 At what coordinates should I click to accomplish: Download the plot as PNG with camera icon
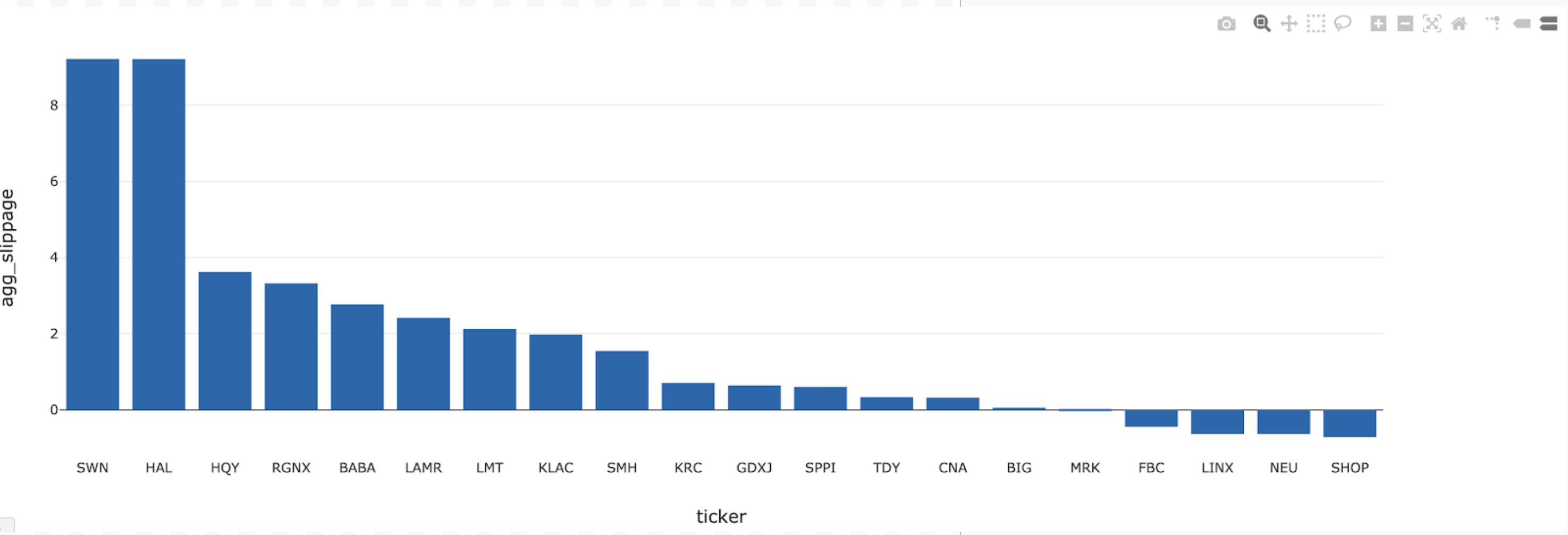(x=1226, y=24)
